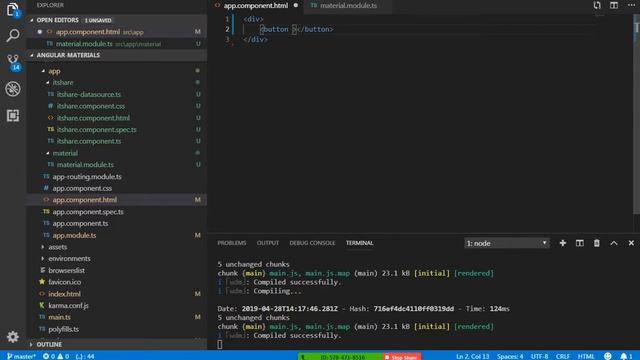Click Ln 2, Col 13 in status bar
640x360 pixels.
pyautogui.click(x=472, y=356)
